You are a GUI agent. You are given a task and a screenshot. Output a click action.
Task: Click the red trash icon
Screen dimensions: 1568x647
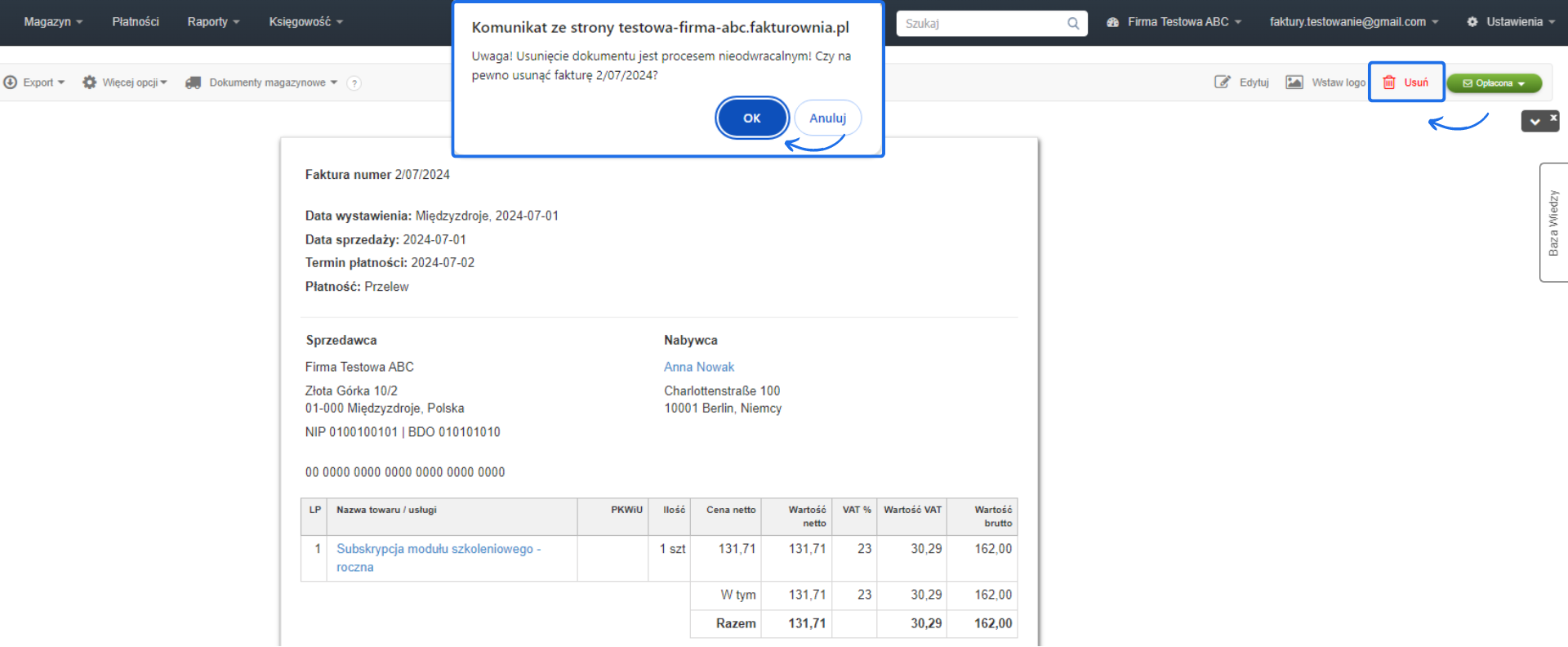[1389, 83]
